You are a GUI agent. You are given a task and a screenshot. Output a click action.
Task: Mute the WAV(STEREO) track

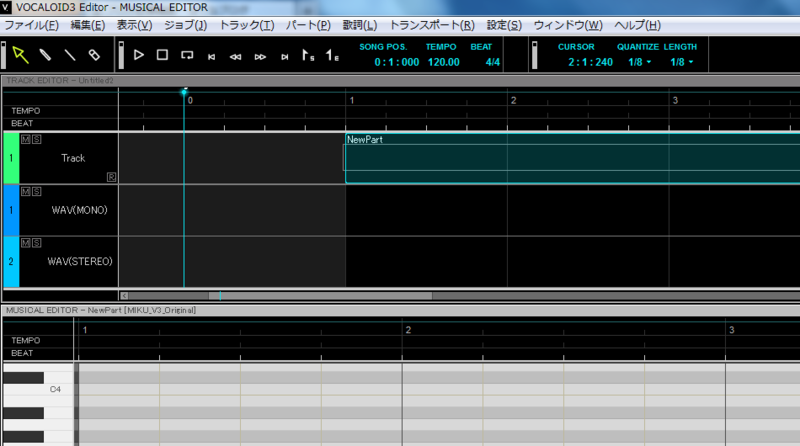pyautogui.click(x=26, y=243)
